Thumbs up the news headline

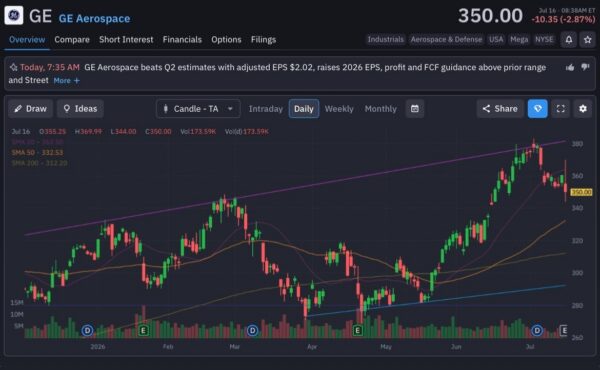570,67
